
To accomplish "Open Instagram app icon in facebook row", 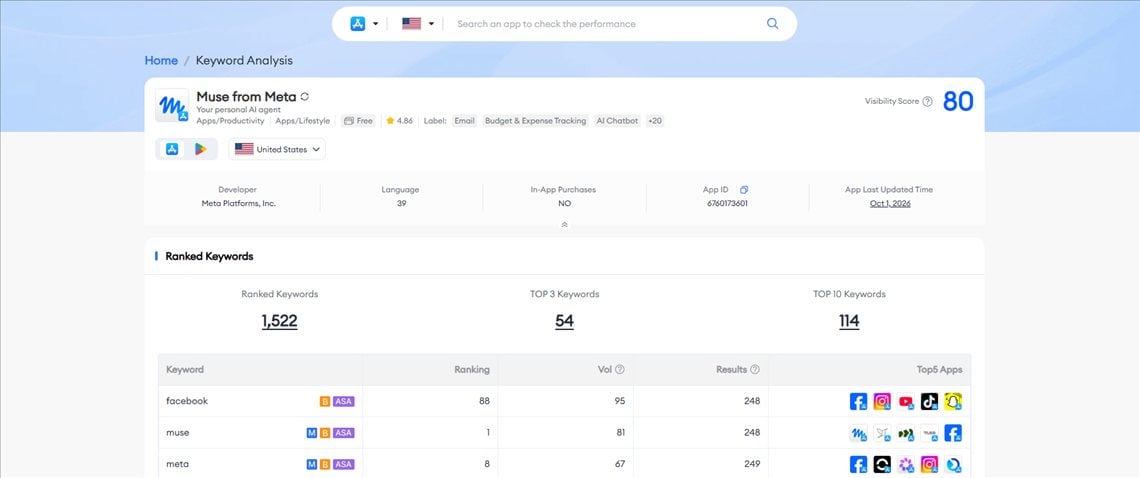I will pos(882,402).
